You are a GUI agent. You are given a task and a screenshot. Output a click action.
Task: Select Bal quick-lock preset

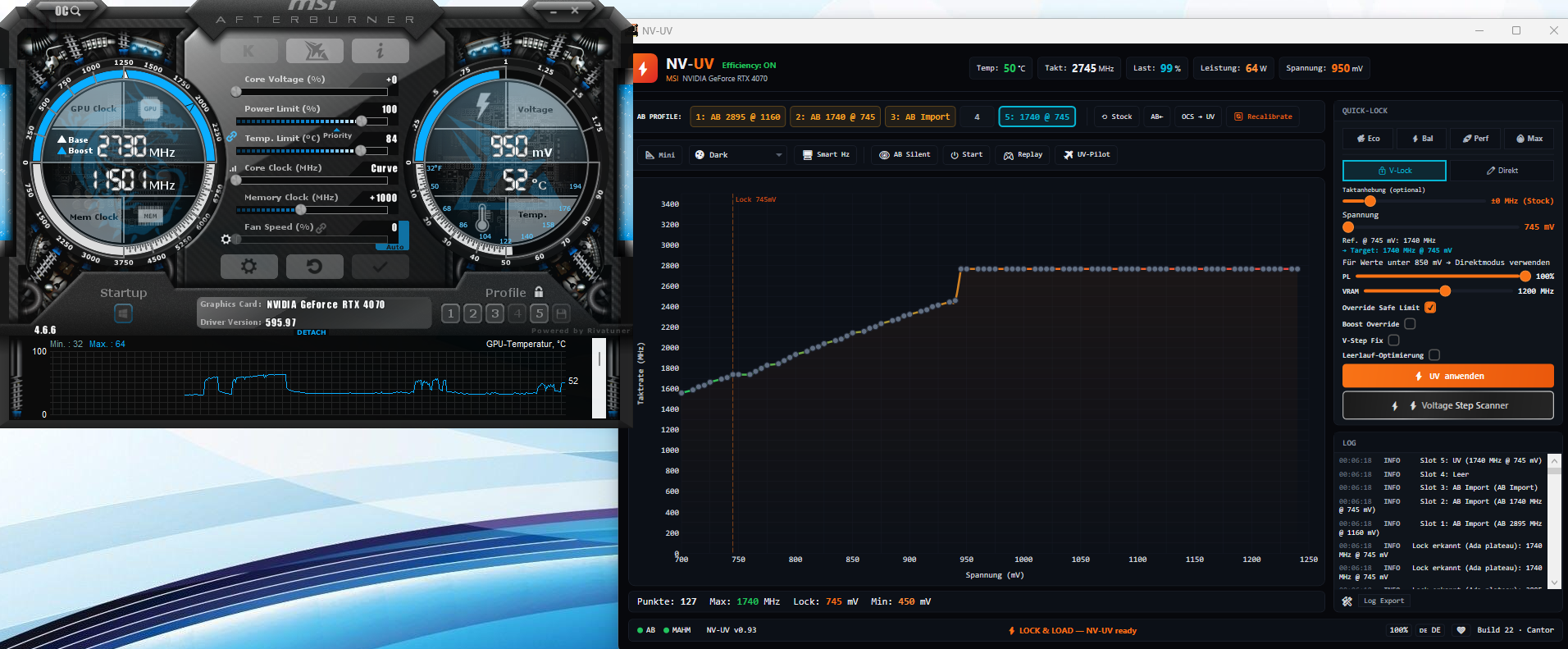pyautogui.click(x=1422, y=139)
